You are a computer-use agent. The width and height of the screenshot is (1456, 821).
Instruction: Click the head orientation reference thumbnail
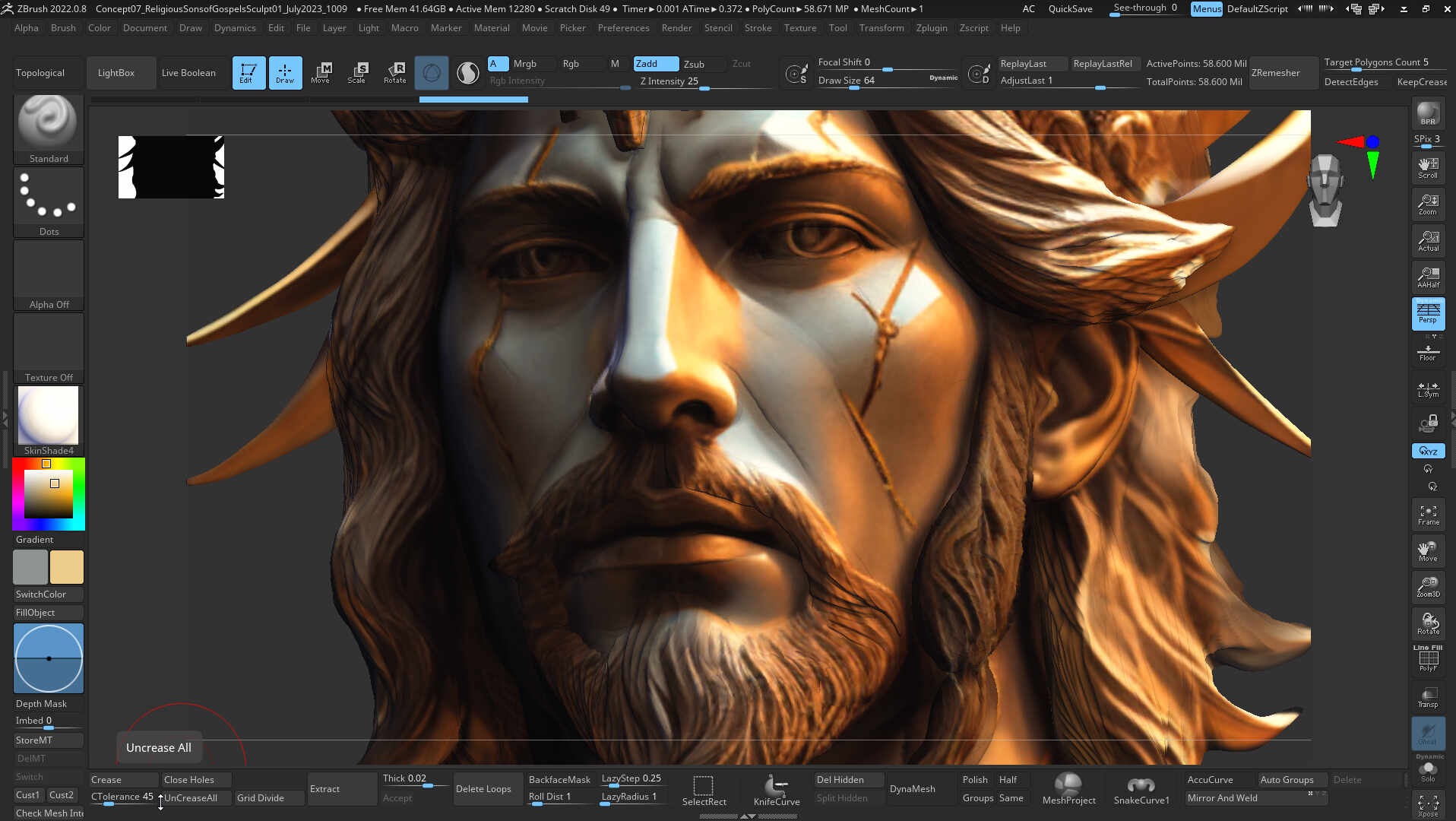[x=1325, y=190]
